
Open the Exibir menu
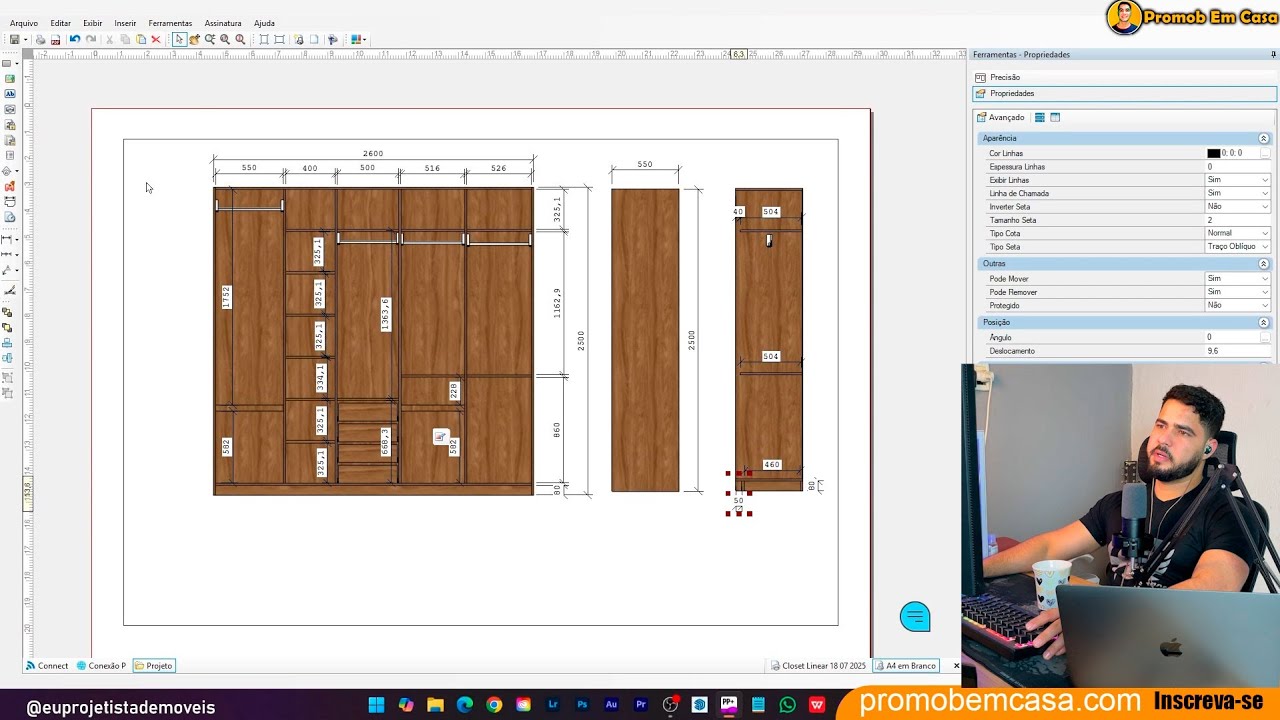[x=93, y=23]
